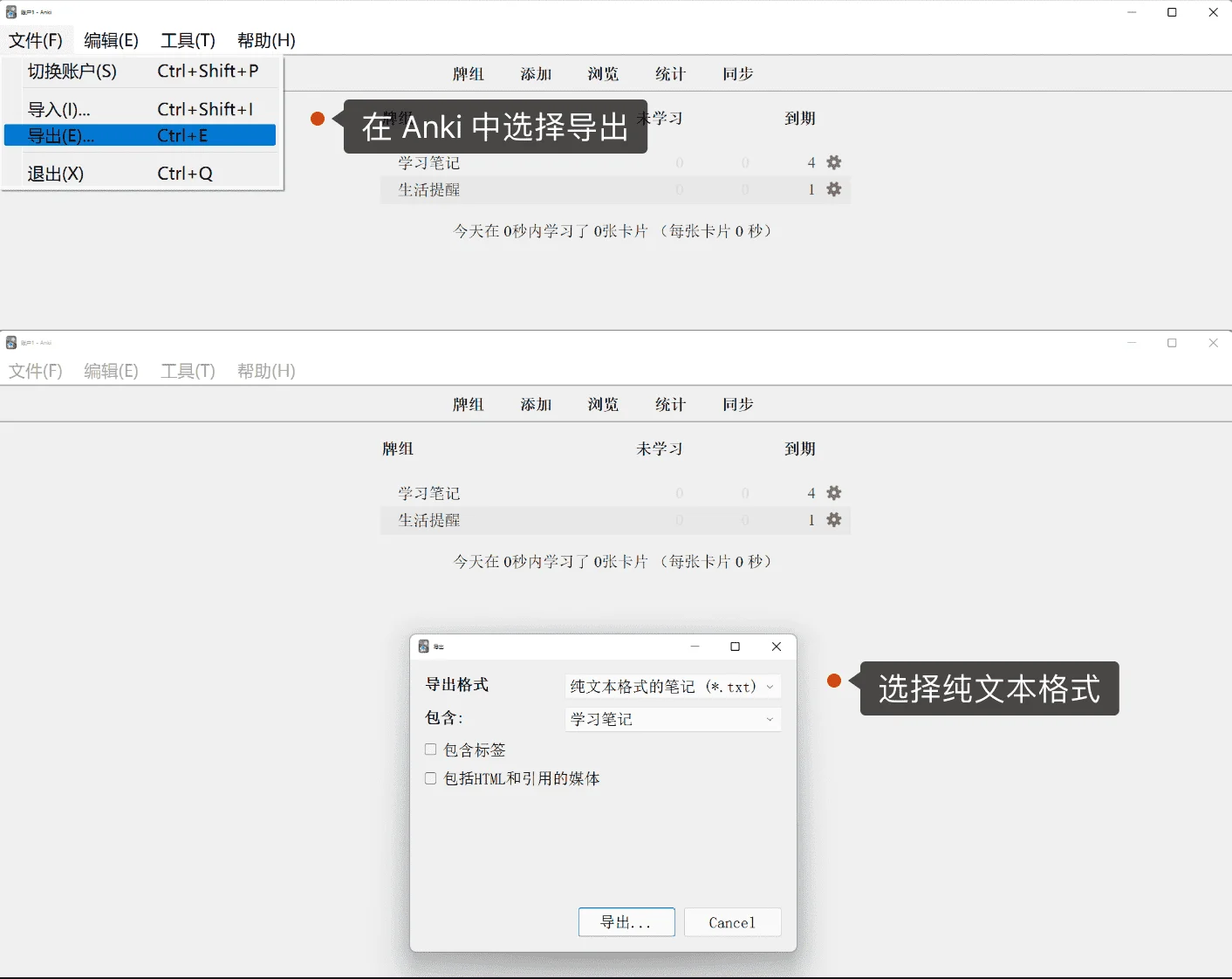The image size is (1232, 979).
Task: Open 帮助(H) menu in window with File menu open
Action: tap(266, 40)
